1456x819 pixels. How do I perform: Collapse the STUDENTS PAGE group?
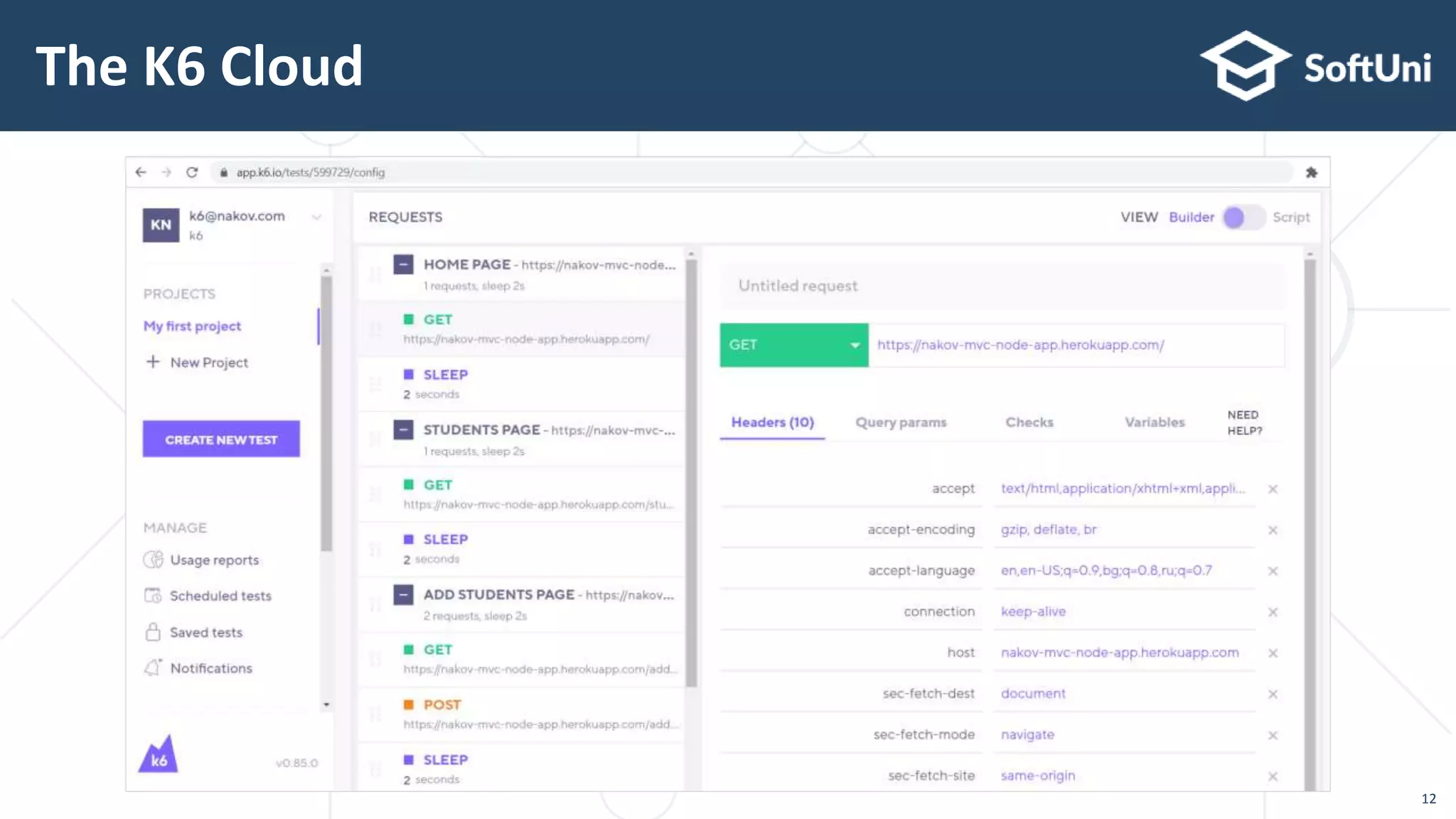click(403, 430)
